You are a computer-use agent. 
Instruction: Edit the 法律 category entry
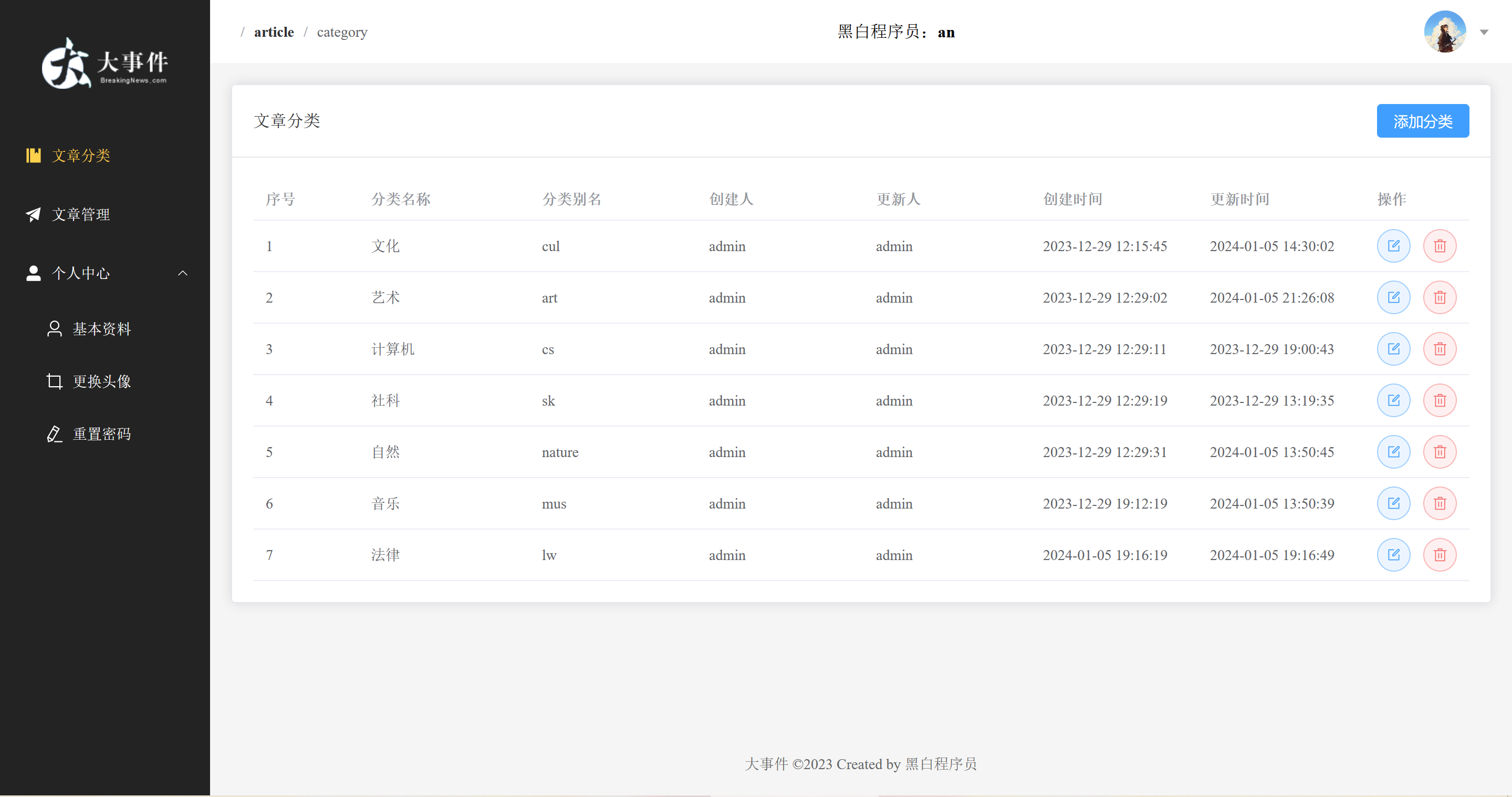pyautogui.click(x=1393, y=555)
